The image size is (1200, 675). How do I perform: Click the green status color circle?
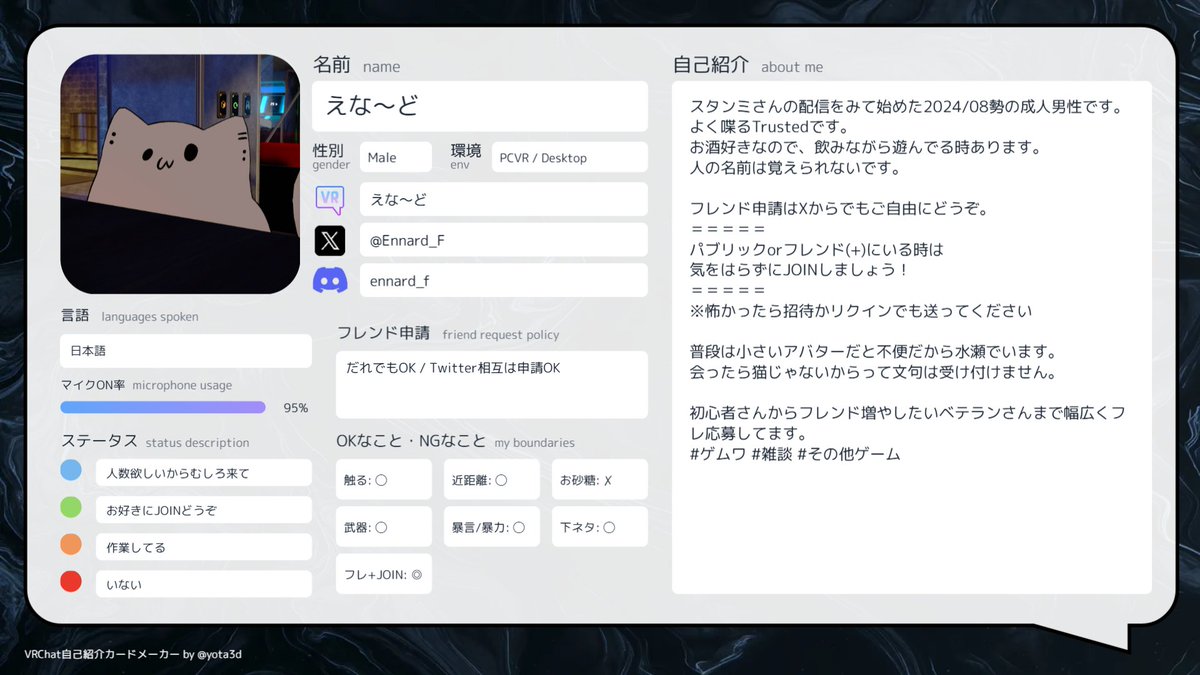coord(70,508)
